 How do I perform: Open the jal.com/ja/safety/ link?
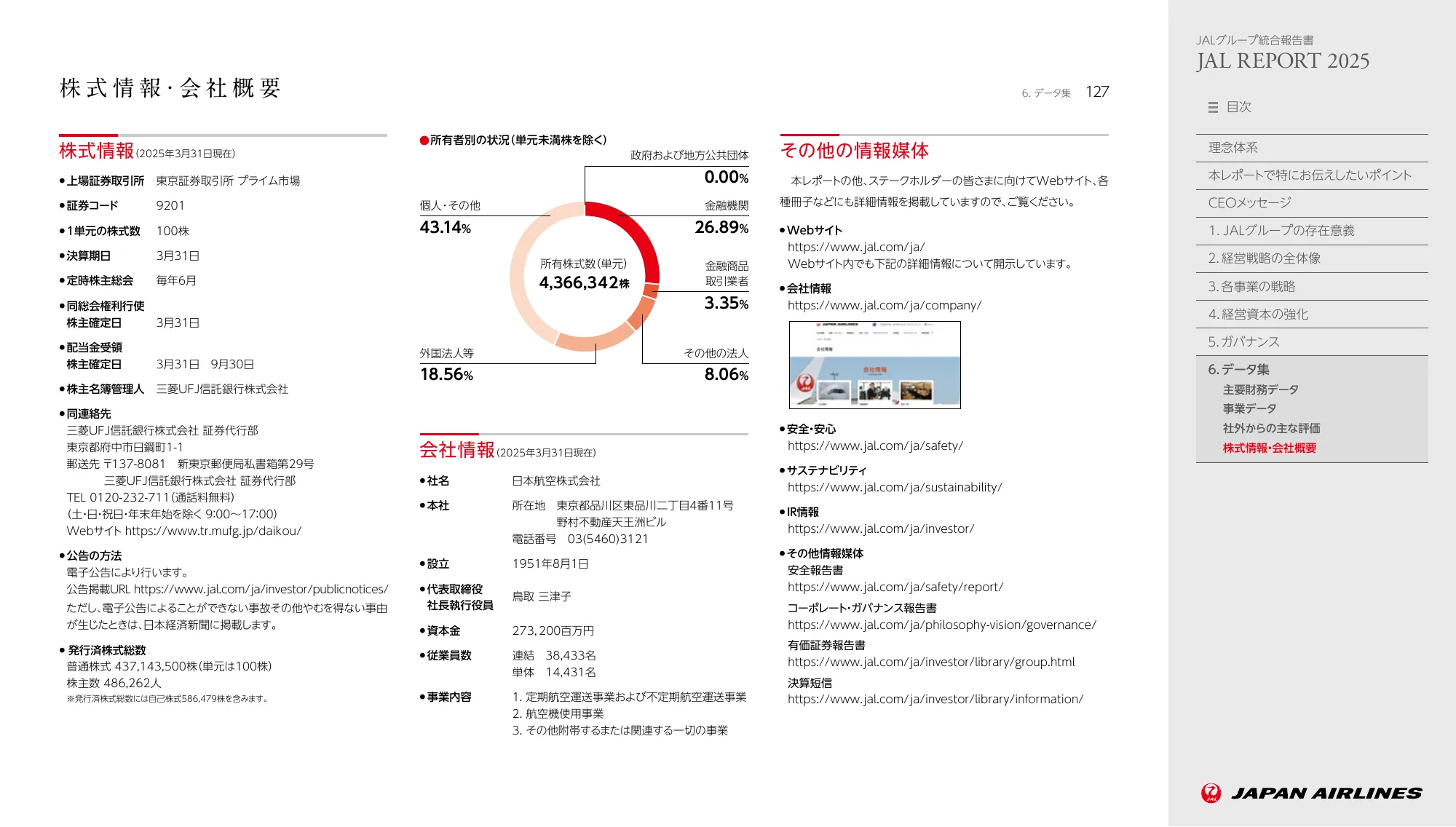(875, 446)
